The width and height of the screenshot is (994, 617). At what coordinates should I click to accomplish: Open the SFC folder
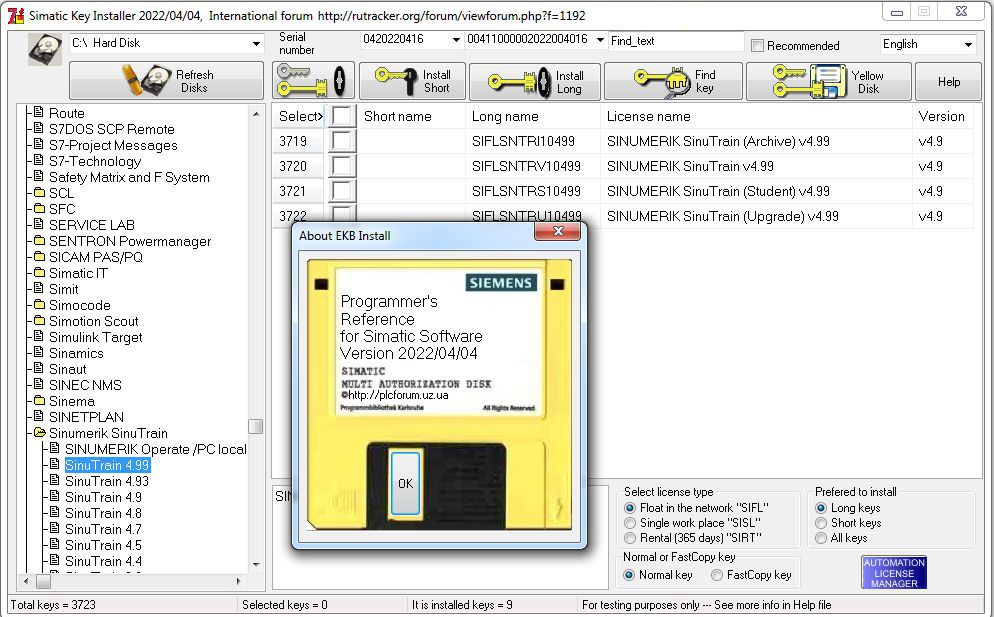(62, 209)
